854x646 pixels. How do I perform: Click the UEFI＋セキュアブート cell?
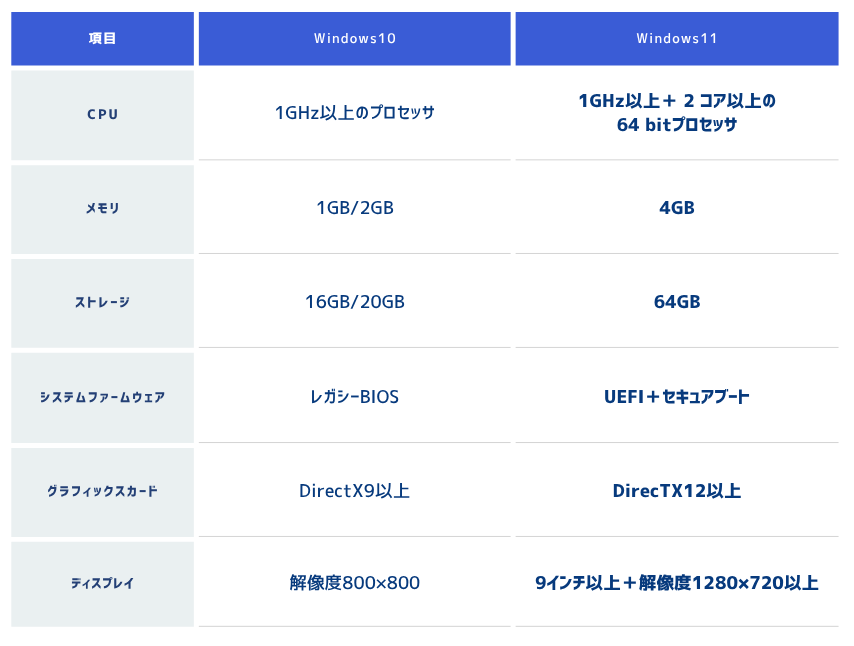pyautogui.click(x=677, y=398)
